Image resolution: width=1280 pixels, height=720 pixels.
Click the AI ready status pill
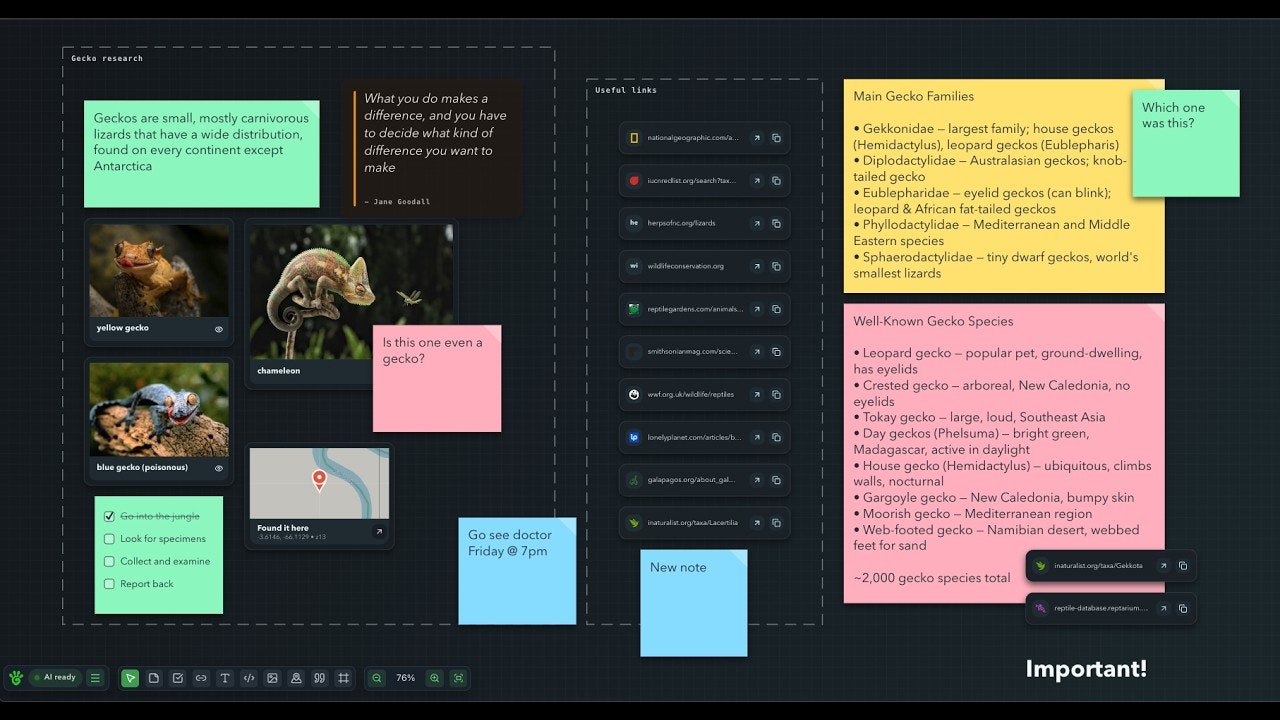tap(55, 678)
